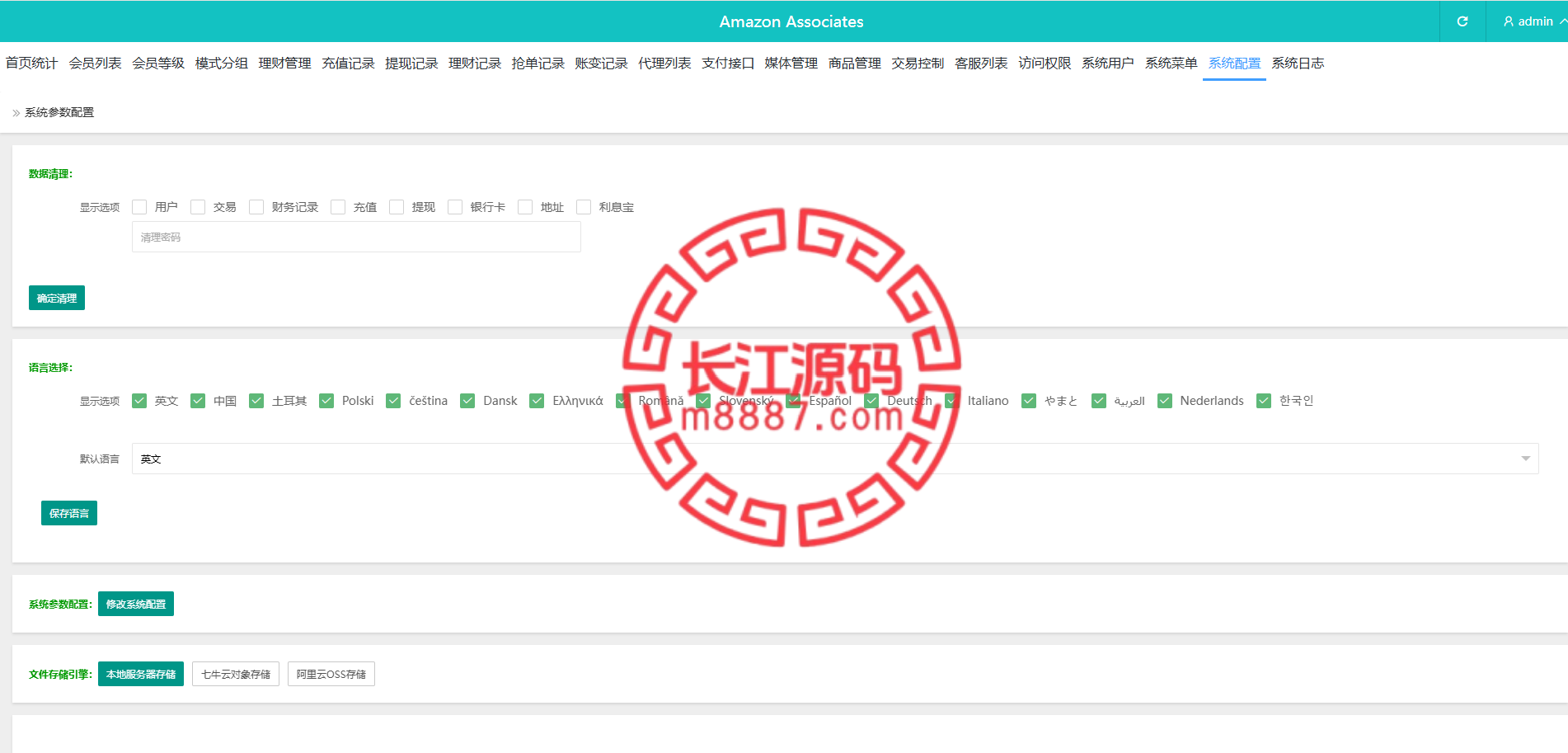Open the admin user menu
This screenshot has height=753, width=1568.
(1534, 21)
